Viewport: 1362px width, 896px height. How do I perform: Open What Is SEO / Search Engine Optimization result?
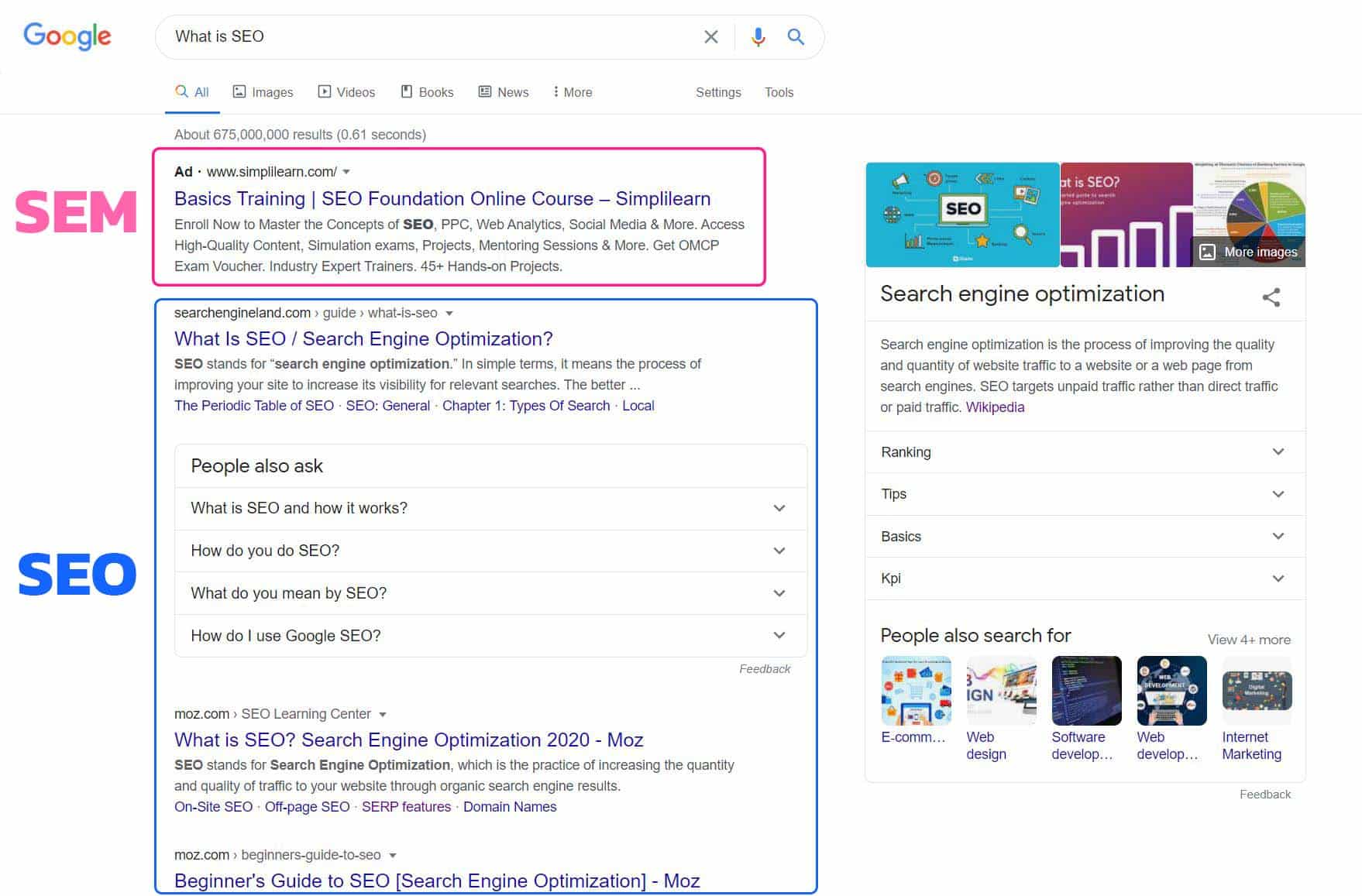tap(363, 338)
